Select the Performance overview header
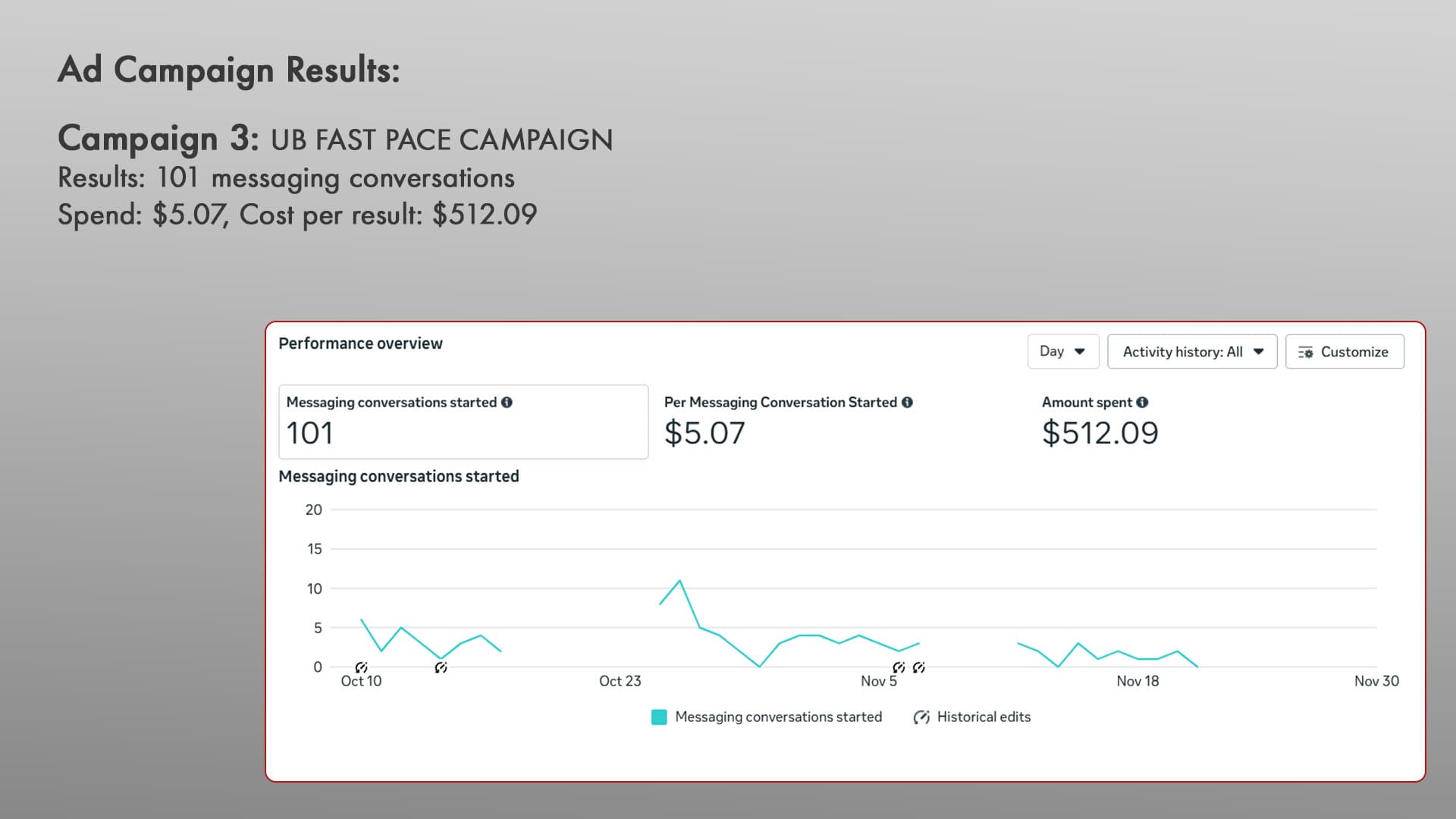 pos(360,343)
